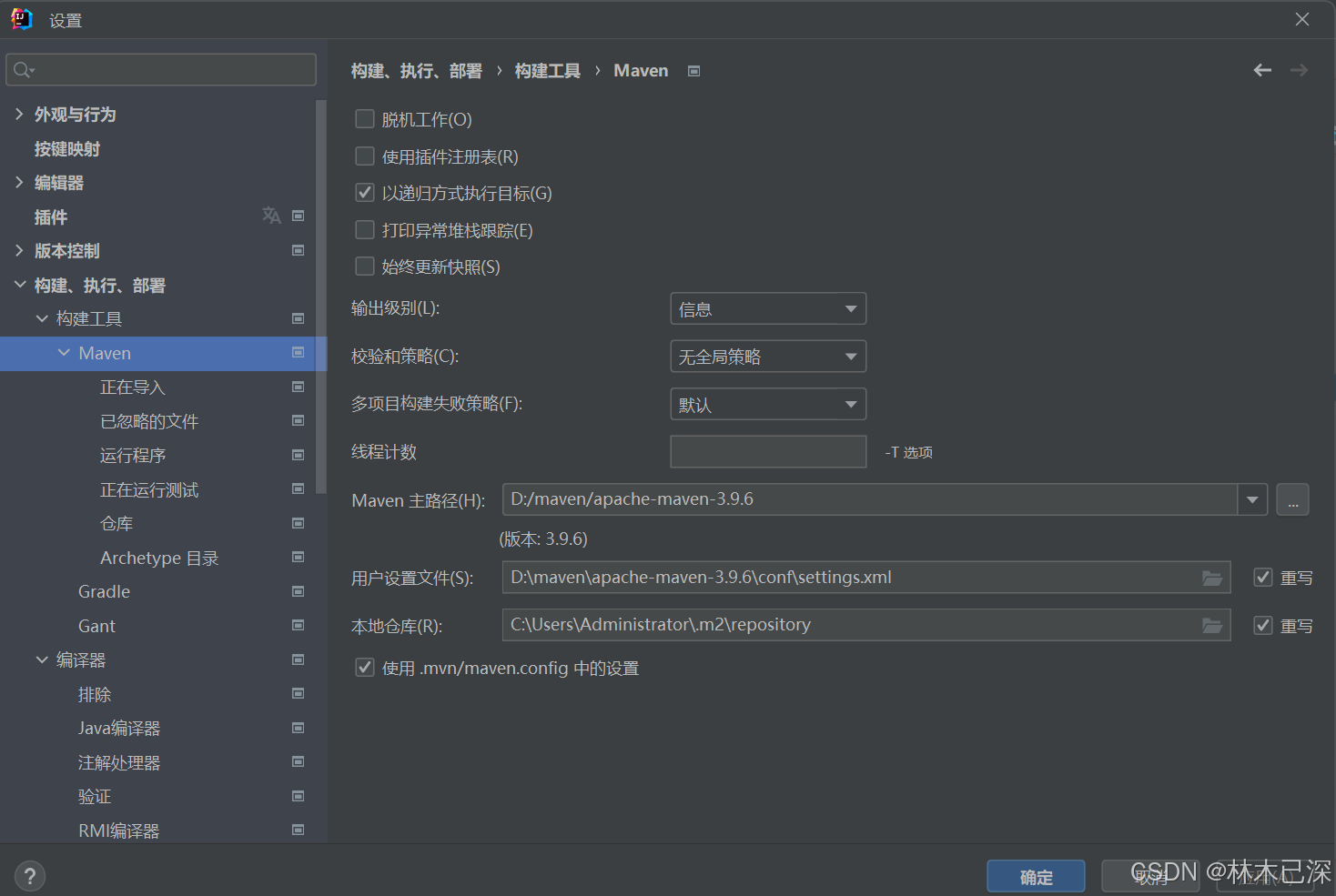Collapse the Maven tree node

[64, 352]
